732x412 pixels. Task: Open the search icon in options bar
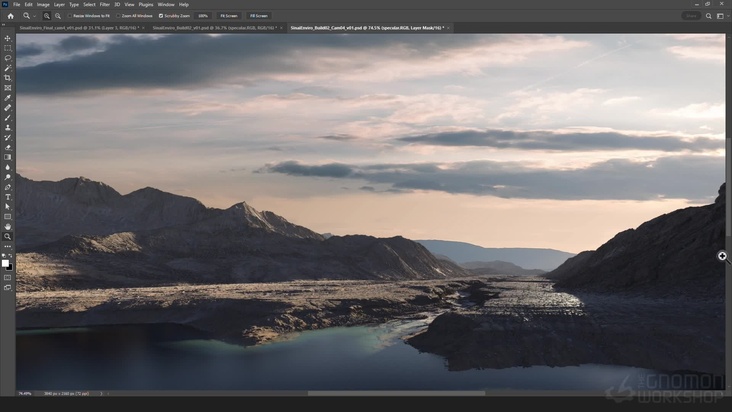[x=708, y=16]
